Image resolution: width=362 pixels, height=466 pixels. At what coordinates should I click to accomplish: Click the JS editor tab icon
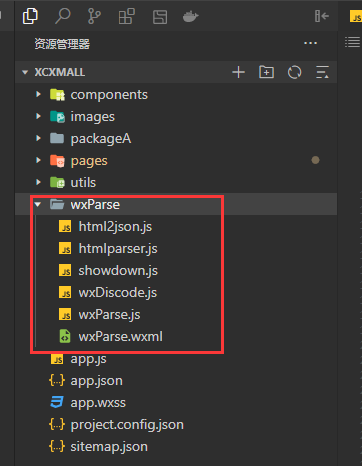coord(356,16)
